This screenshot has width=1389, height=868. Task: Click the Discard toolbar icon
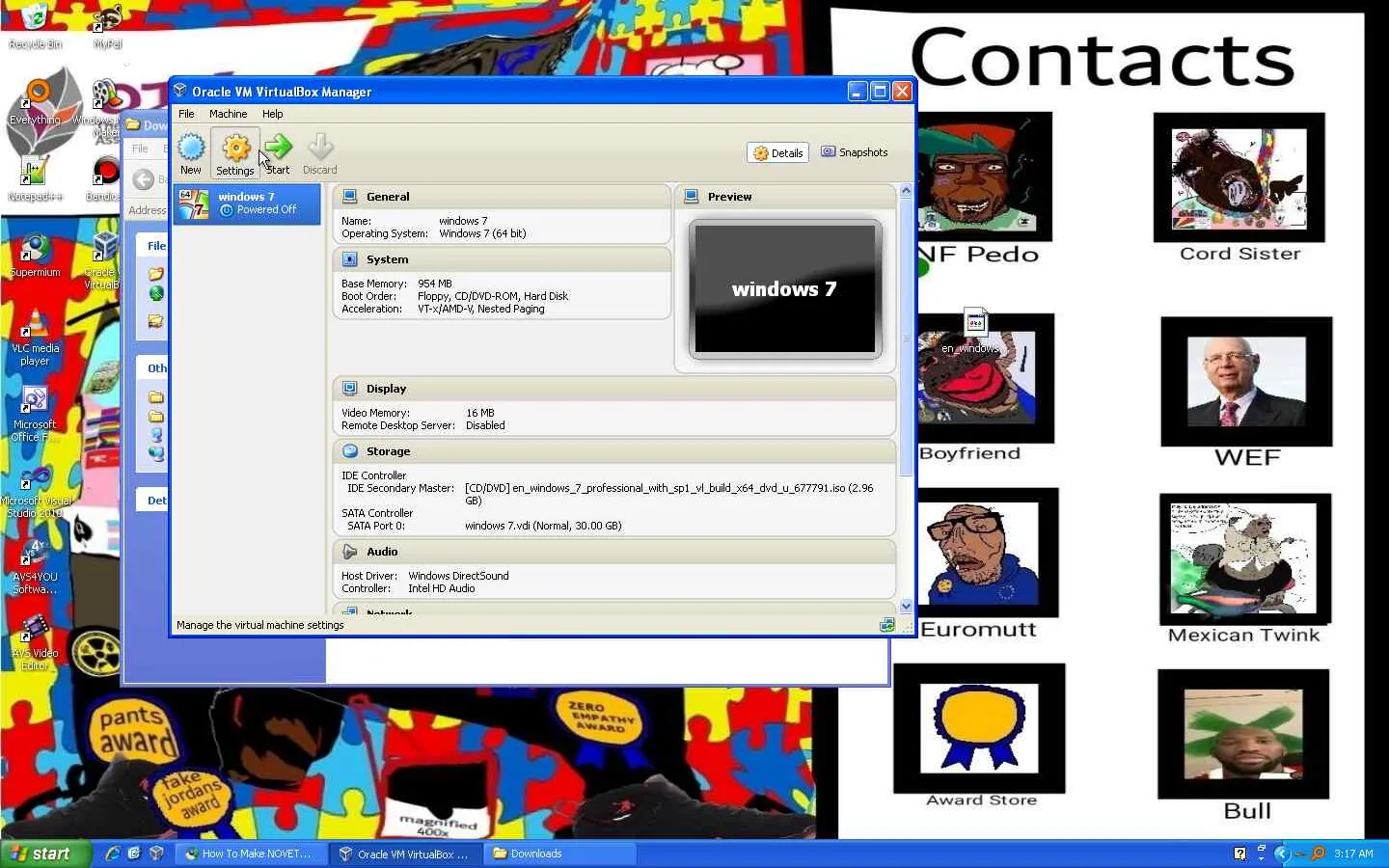click(320, 154)
